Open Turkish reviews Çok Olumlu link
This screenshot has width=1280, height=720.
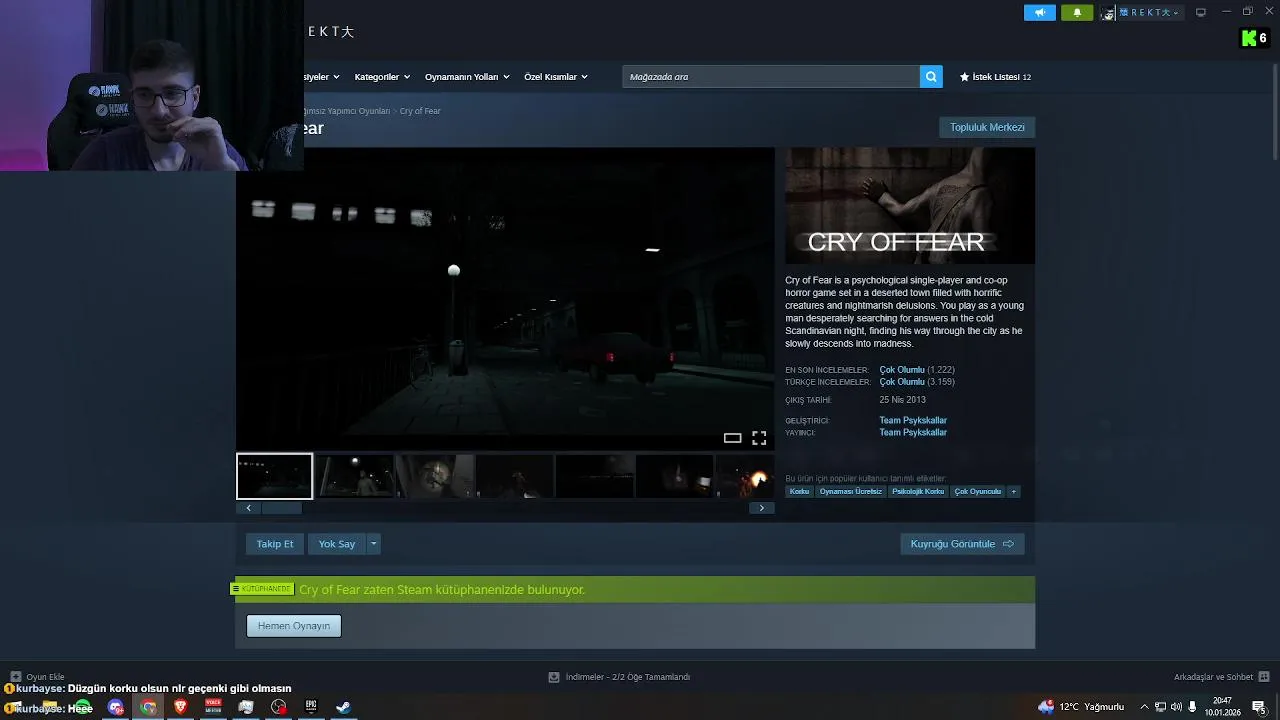click(902, 382)
